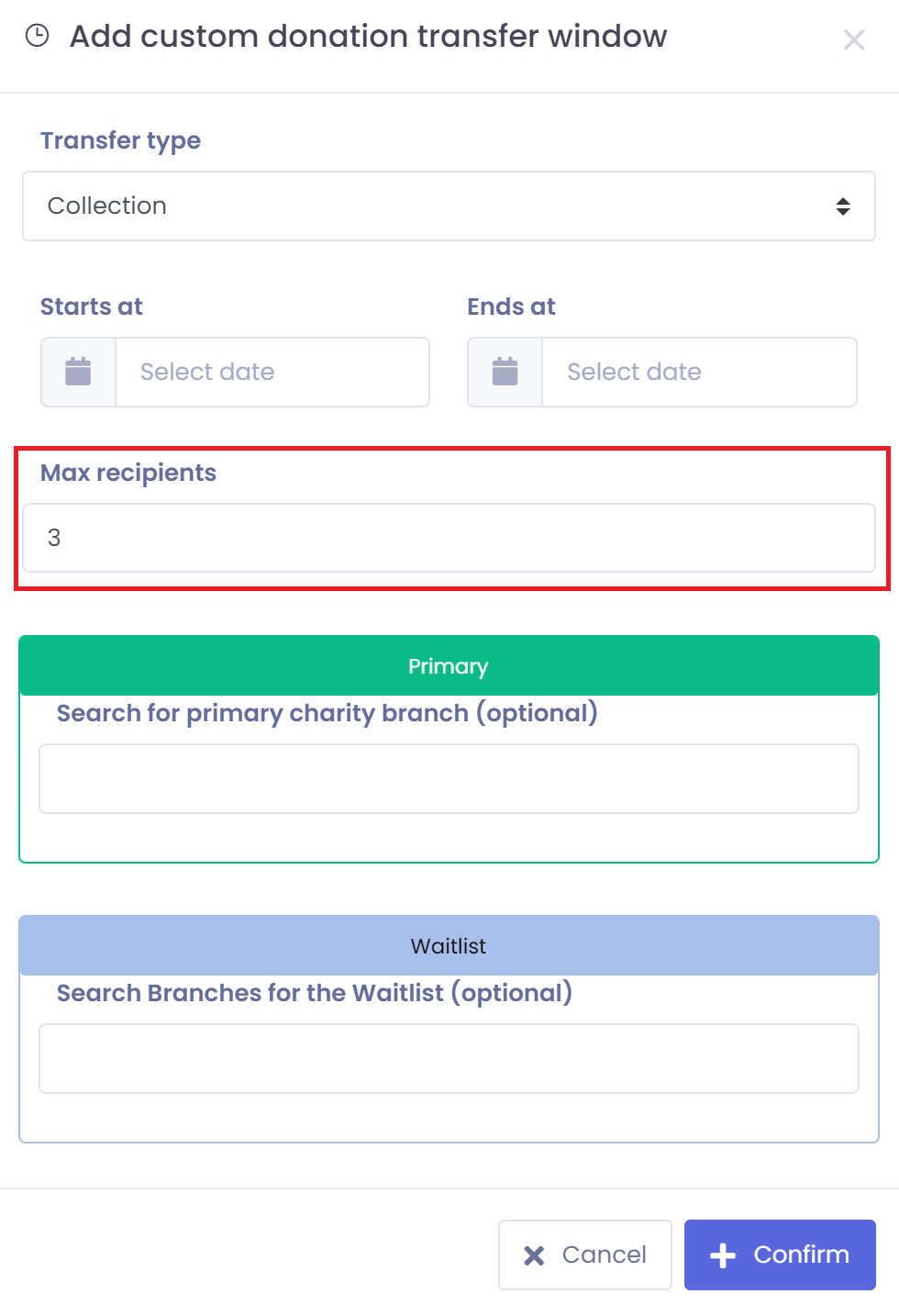Click the Transfer type up-down arrows

[843, 206]
